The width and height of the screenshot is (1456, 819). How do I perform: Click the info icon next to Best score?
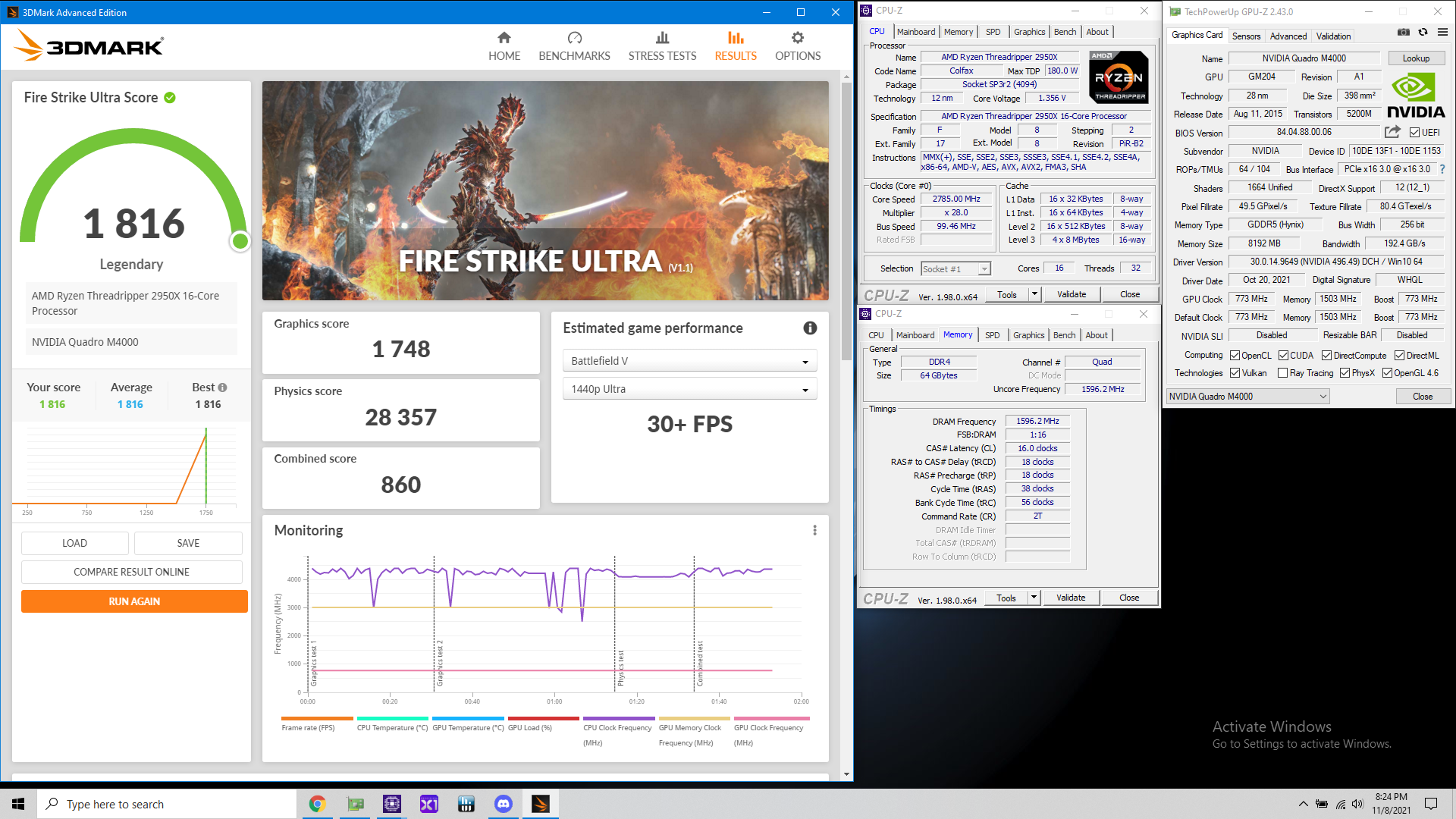coord(222,388)
